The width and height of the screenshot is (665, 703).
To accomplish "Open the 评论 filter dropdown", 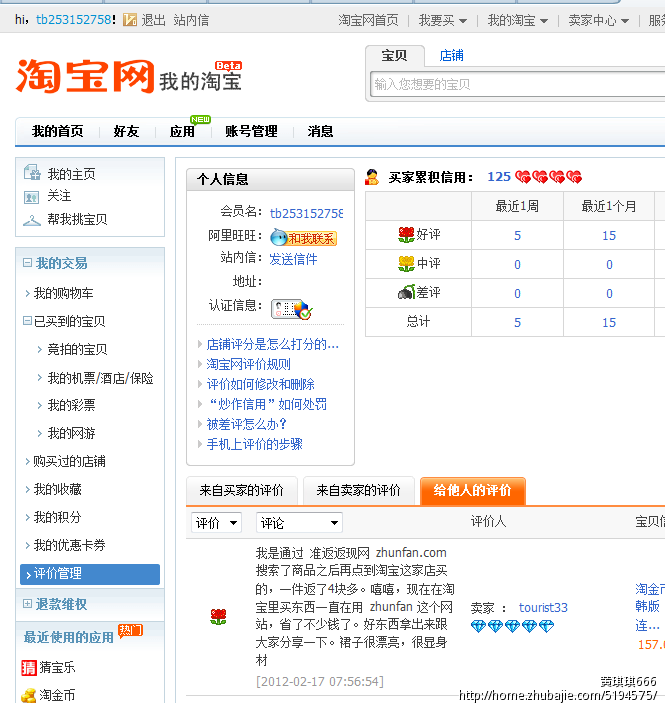I will (299, 523).
